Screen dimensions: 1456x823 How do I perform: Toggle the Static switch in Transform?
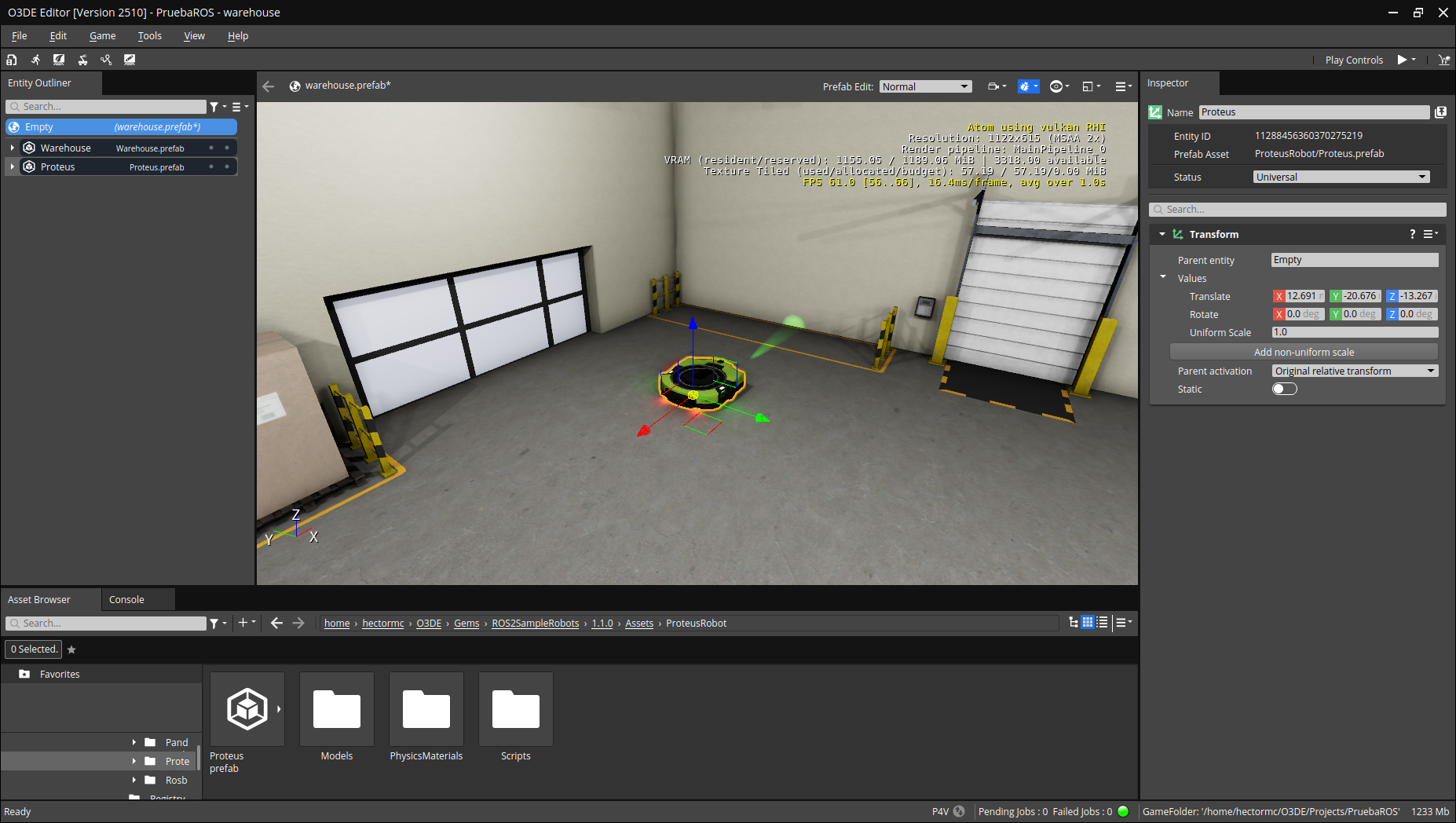(1284, 389)
